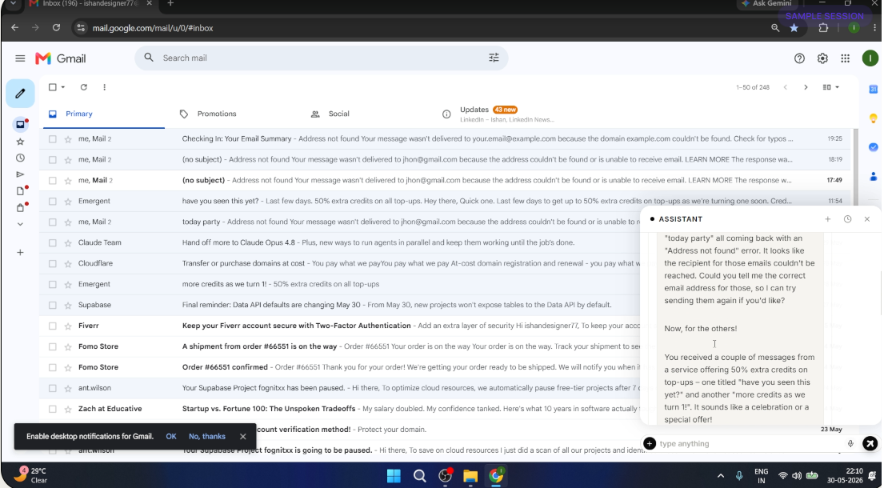This screenshot has height=488, width=882.
Task: Start new chat in Assistant panel
Action: [x=827, y=219]
